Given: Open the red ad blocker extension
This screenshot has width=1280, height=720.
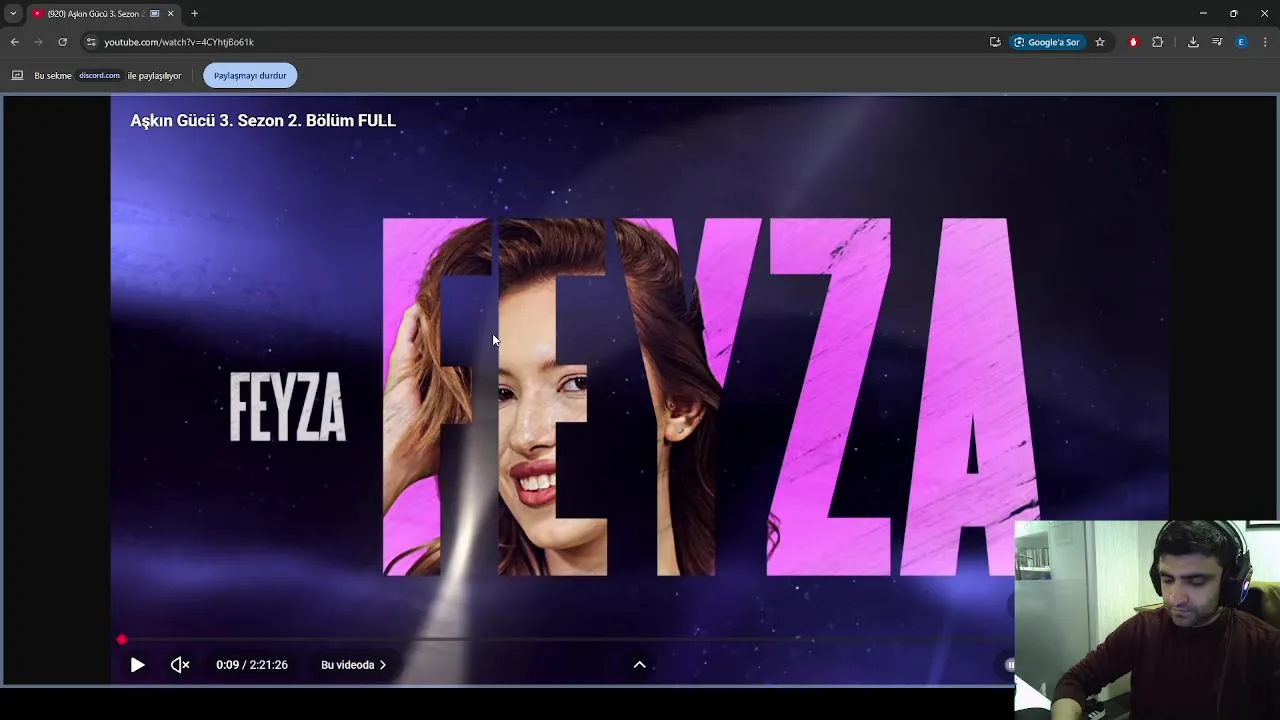Looking at the screenshot, I should tap(1133, 42).
